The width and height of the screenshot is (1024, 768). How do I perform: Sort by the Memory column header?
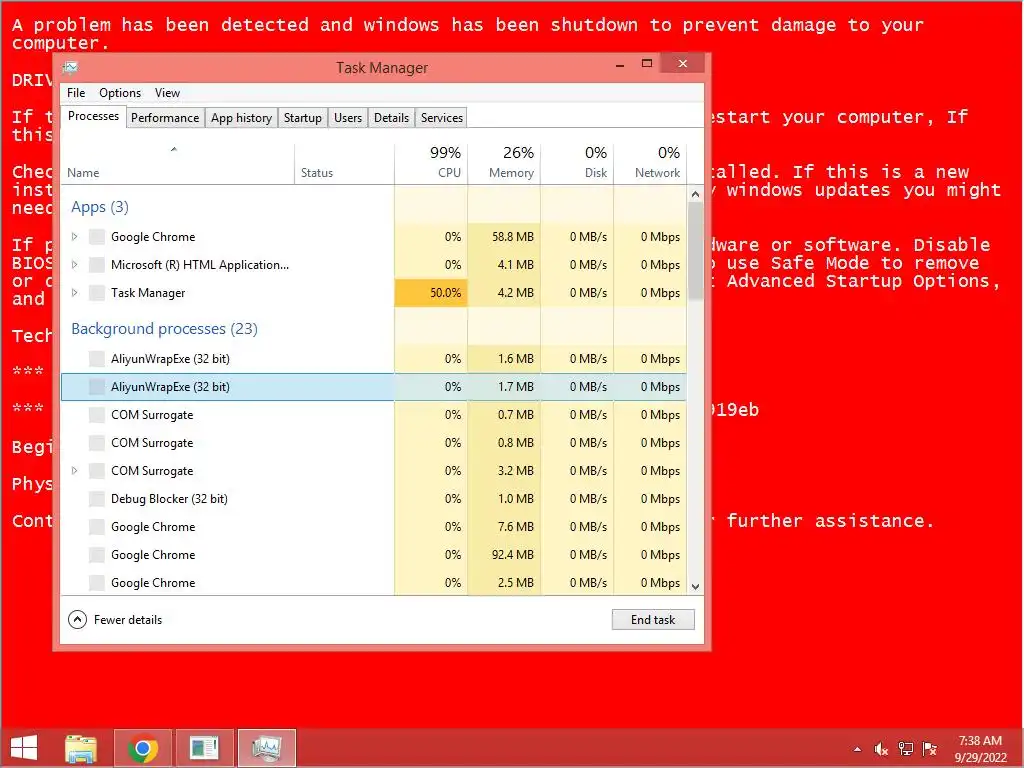pyautogui.click(x=504, y=164)
